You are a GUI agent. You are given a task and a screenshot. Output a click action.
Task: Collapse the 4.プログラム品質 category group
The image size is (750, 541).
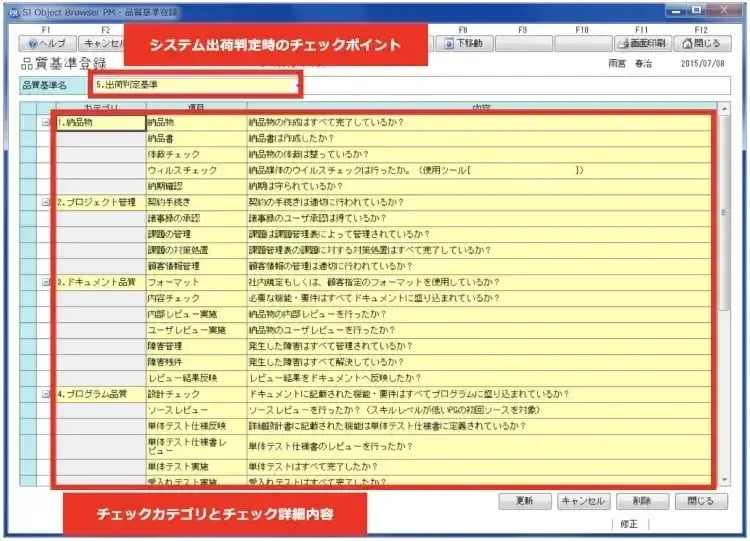tap(46, 394)
